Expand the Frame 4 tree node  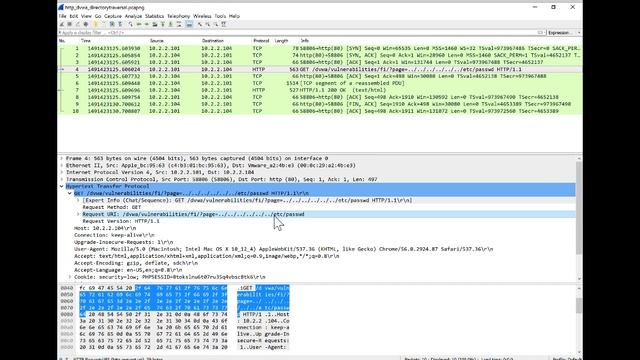click(x=62, y=158)
